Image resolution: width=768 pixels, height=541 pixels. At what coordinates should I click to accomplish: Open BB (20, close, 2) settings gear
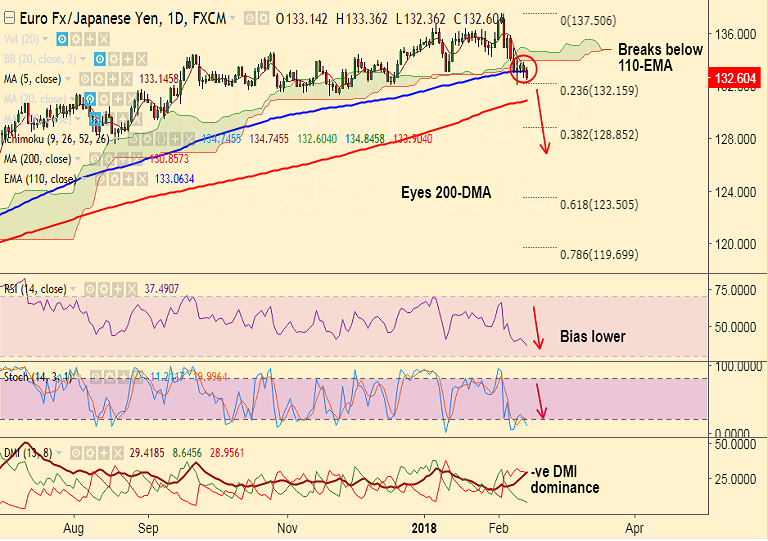[114, 59]
